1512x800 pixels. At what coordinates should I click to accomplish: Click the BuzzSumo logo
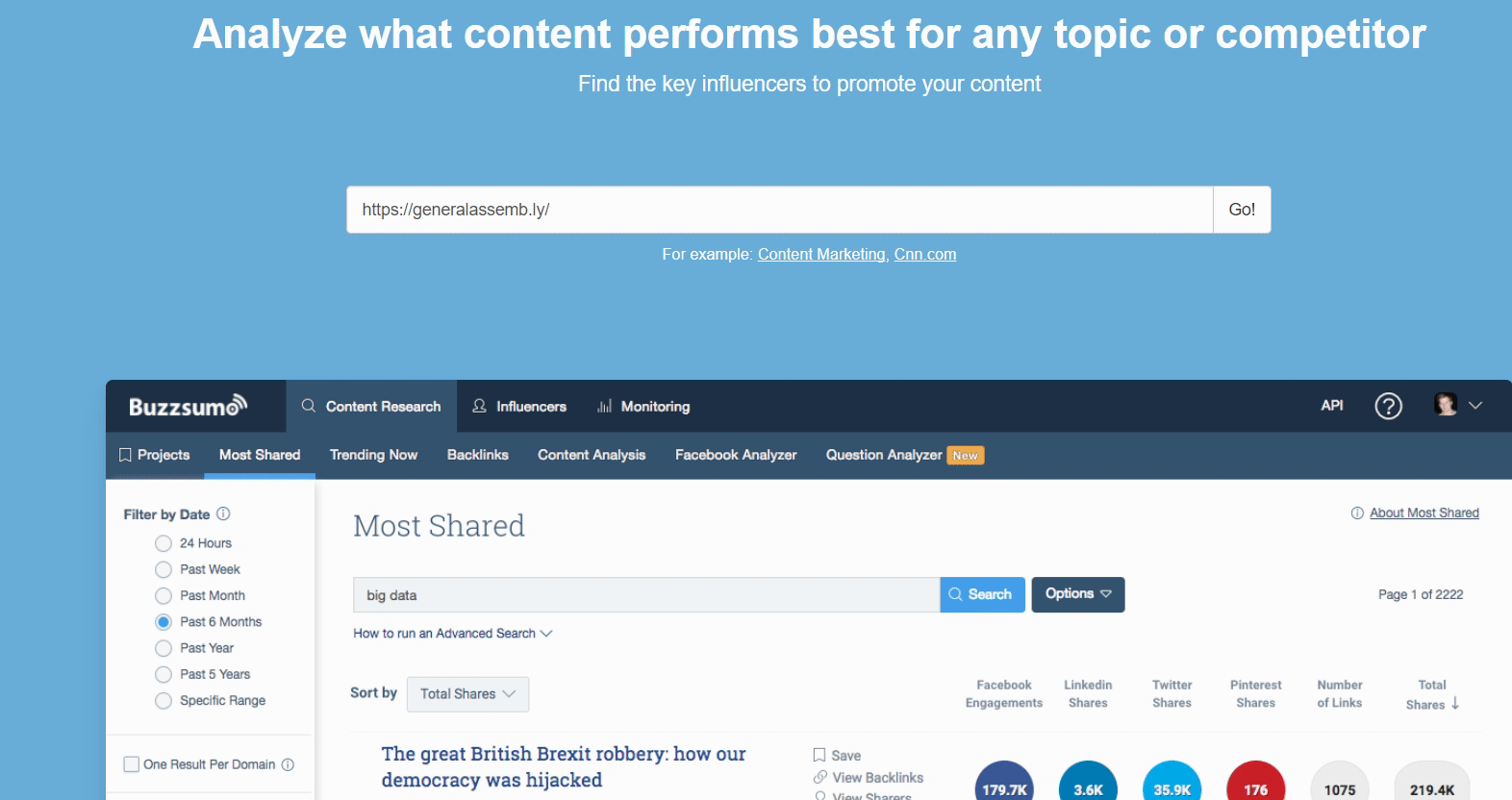pyautogui.click(x=188, y=407)
